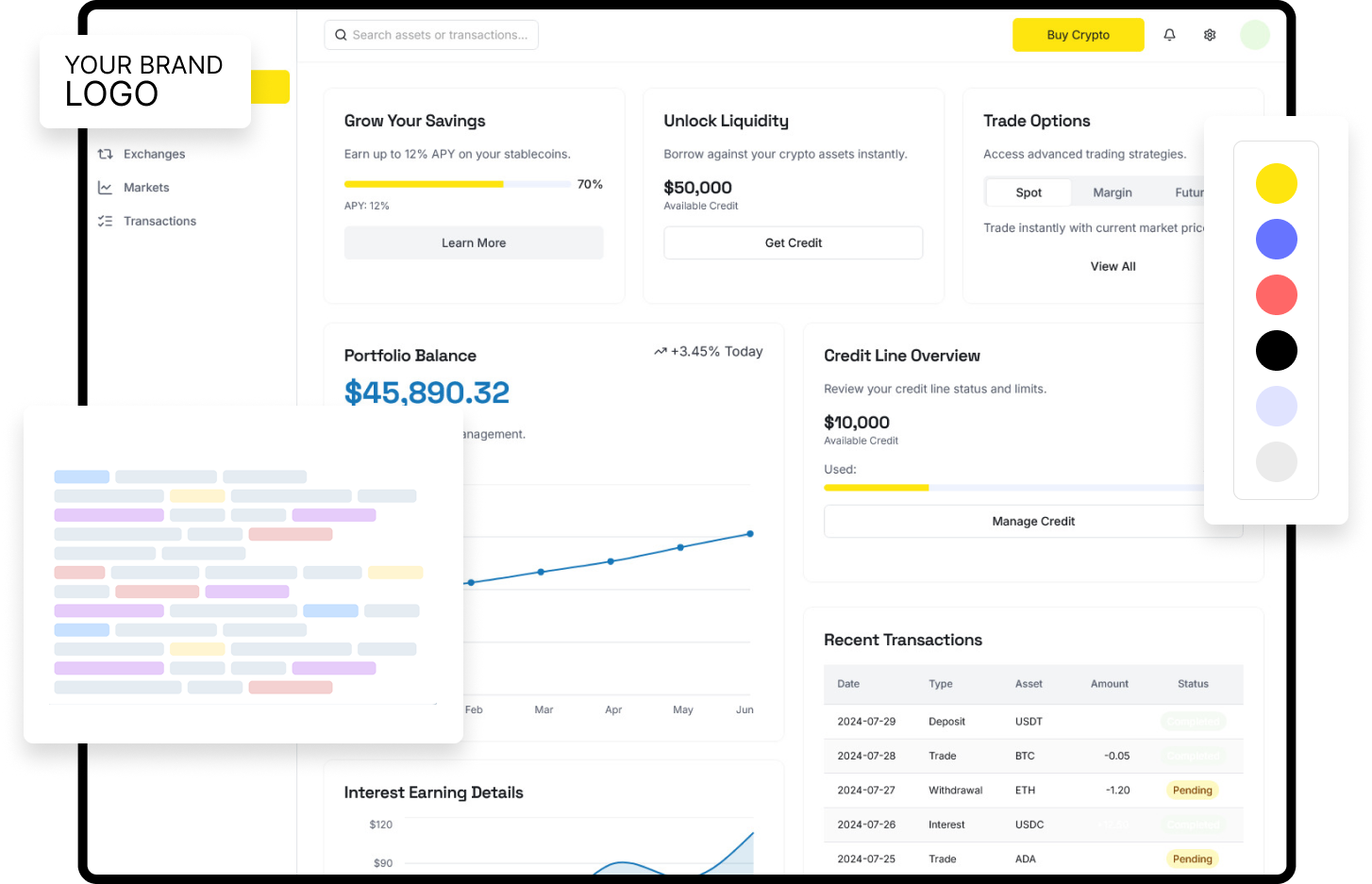Click the -1.20 amount cell
Viewport: 1372px width, 884px height.
coord(1118,791)
